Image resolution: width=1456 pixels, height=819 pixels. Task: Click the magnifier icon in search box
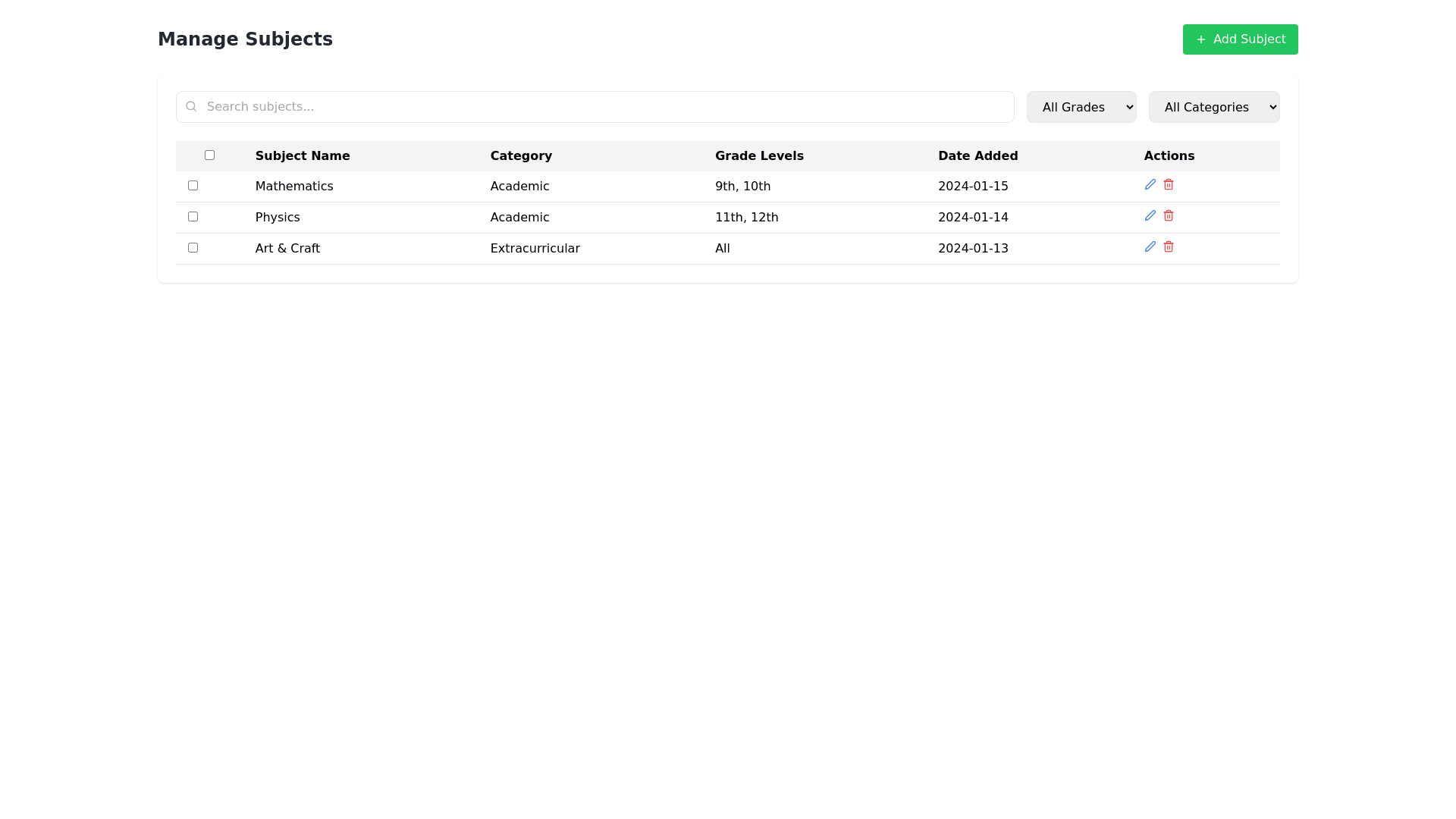click(191, 106)
